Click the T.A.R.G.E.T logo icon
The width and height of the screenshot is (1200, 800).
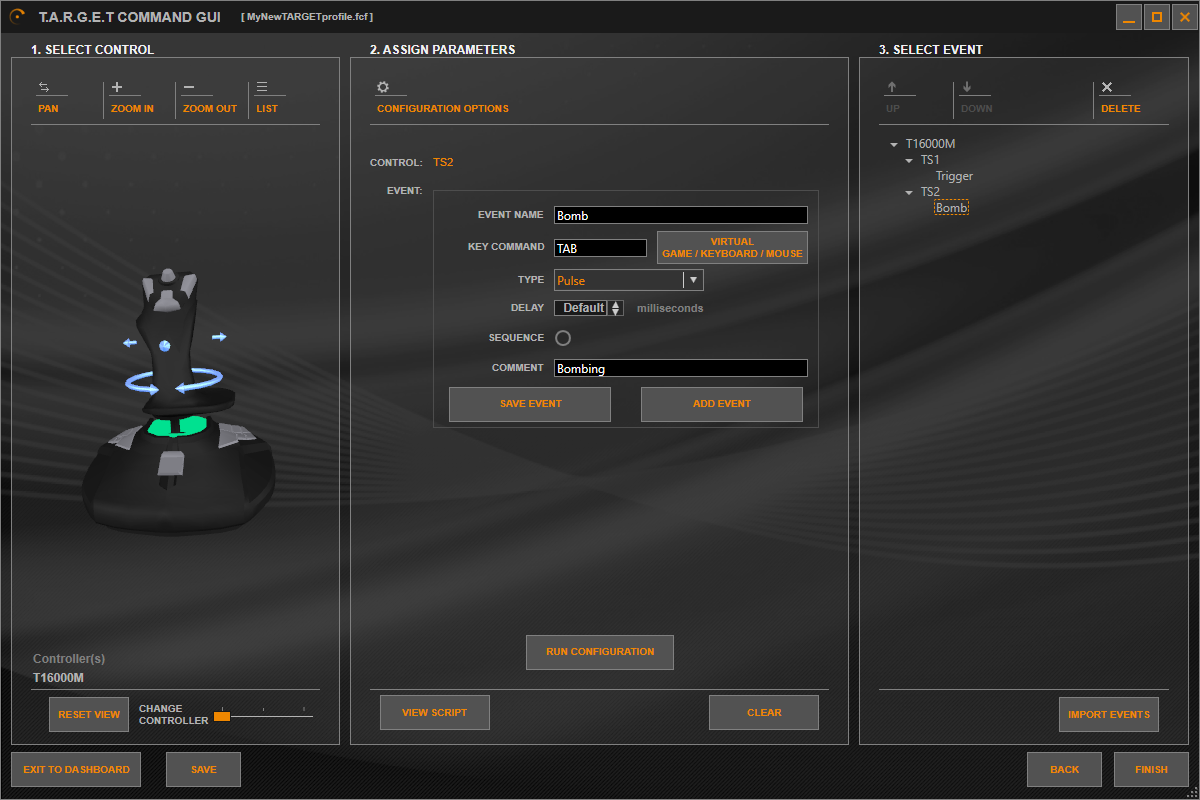17,16
